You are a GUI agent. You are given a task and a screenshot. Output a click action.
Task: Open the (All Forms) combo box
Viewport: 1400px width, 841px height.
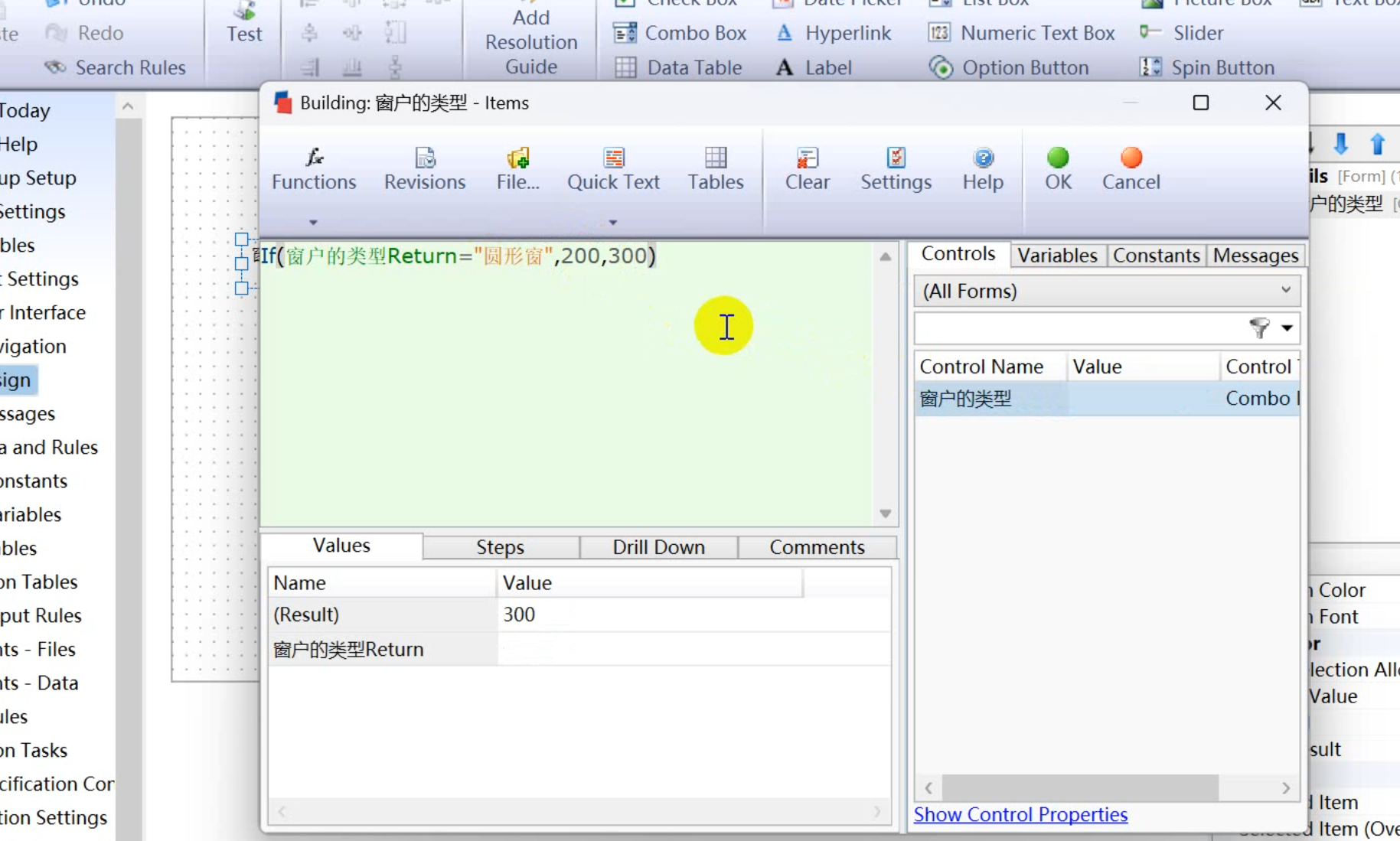tap(1106, 291)
